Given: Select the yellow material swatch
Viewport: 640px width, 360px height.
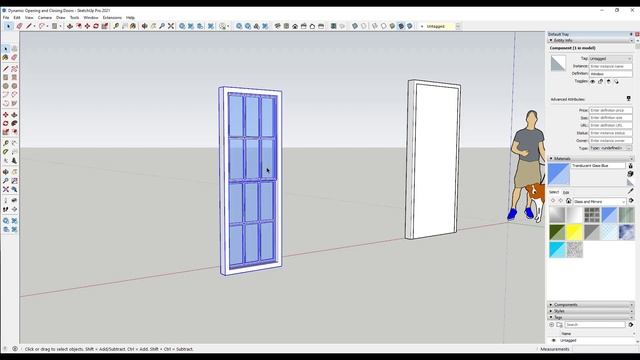Looking at the screenshot, I should click(x=574, y=232).
